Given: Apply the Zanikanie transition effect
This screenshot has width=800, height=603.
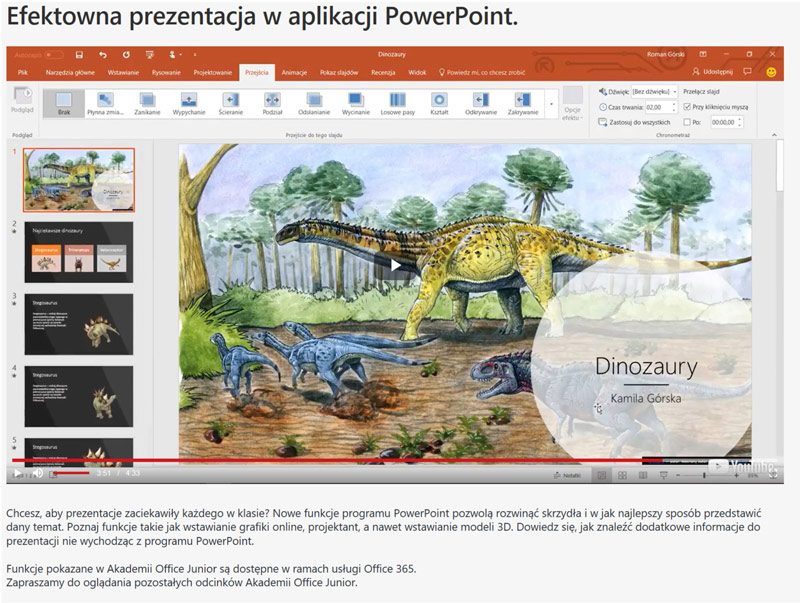Looking at the screenshot, I should tap(147, 104).
